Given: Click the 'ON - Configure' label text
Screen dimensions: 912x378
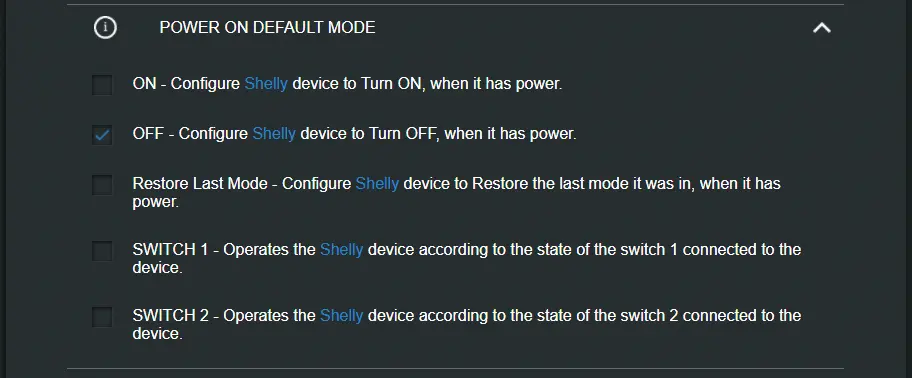Looking at the screenshot, I should pos(186,84).
